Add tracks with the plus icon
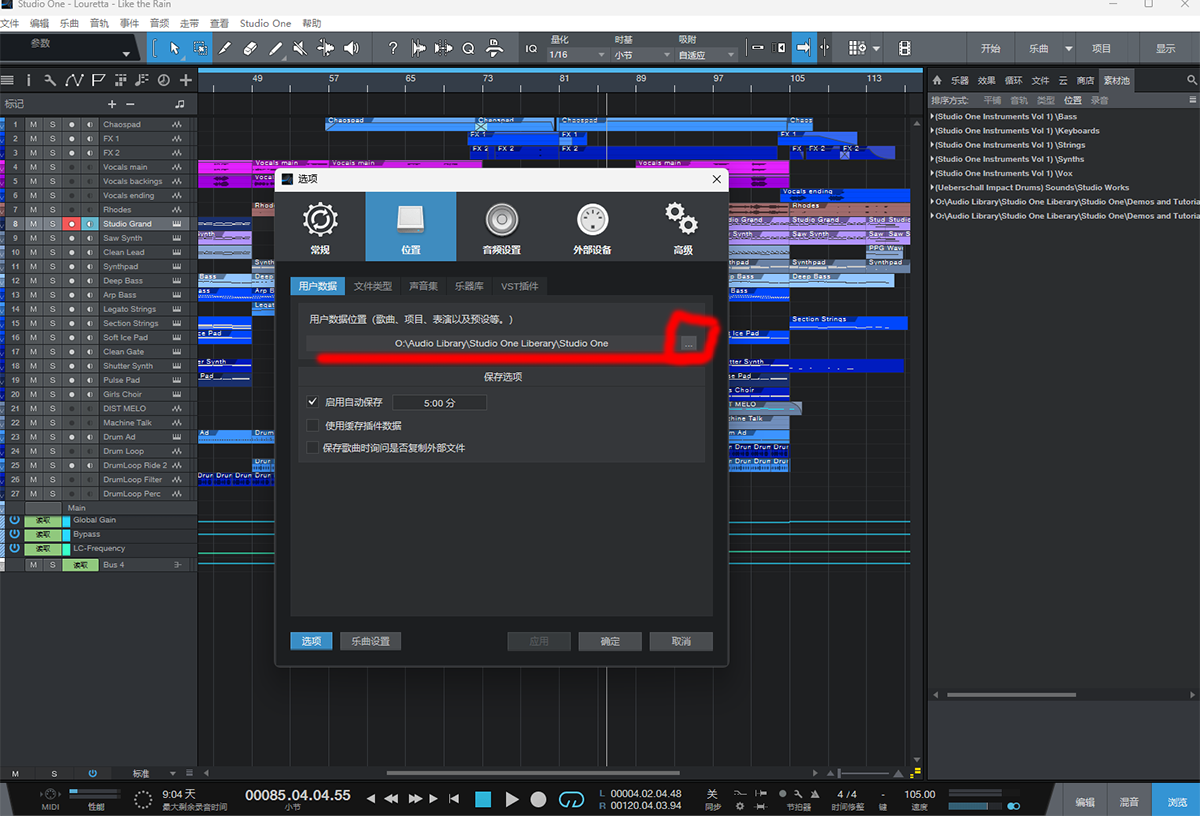The height and width of the screenshot is (816, 1200). (186, 80)
